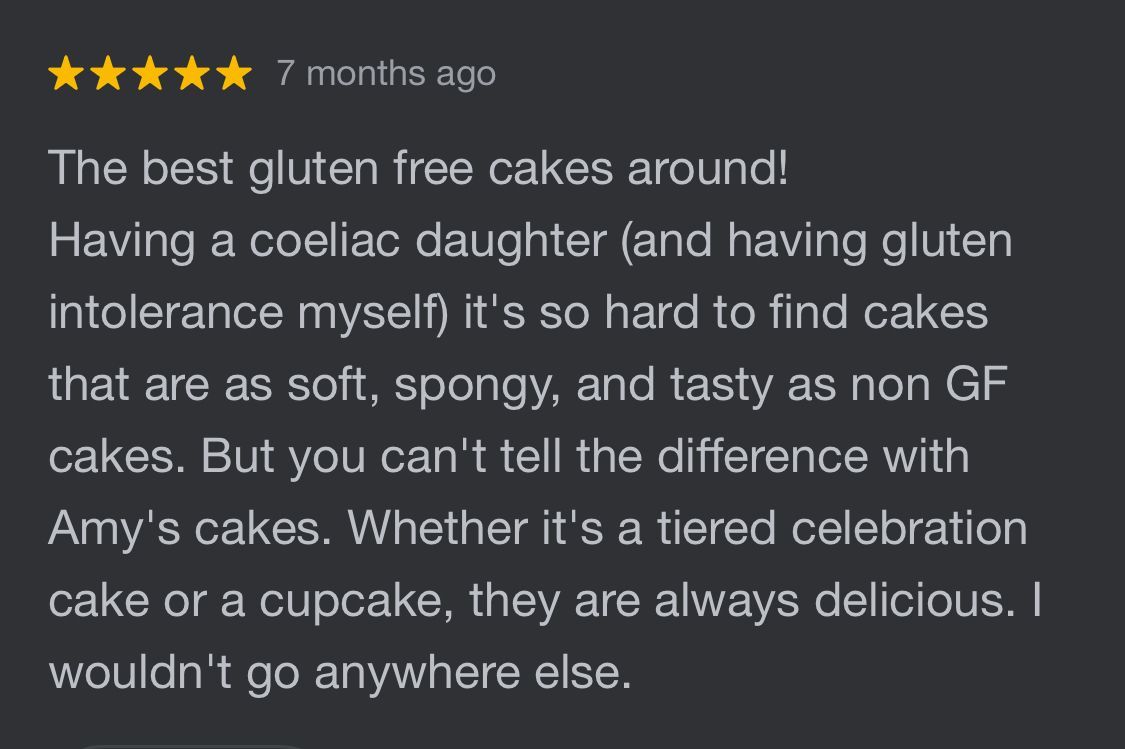
Task: Click the word "tiered" in the review
Action: pos(716,528)
